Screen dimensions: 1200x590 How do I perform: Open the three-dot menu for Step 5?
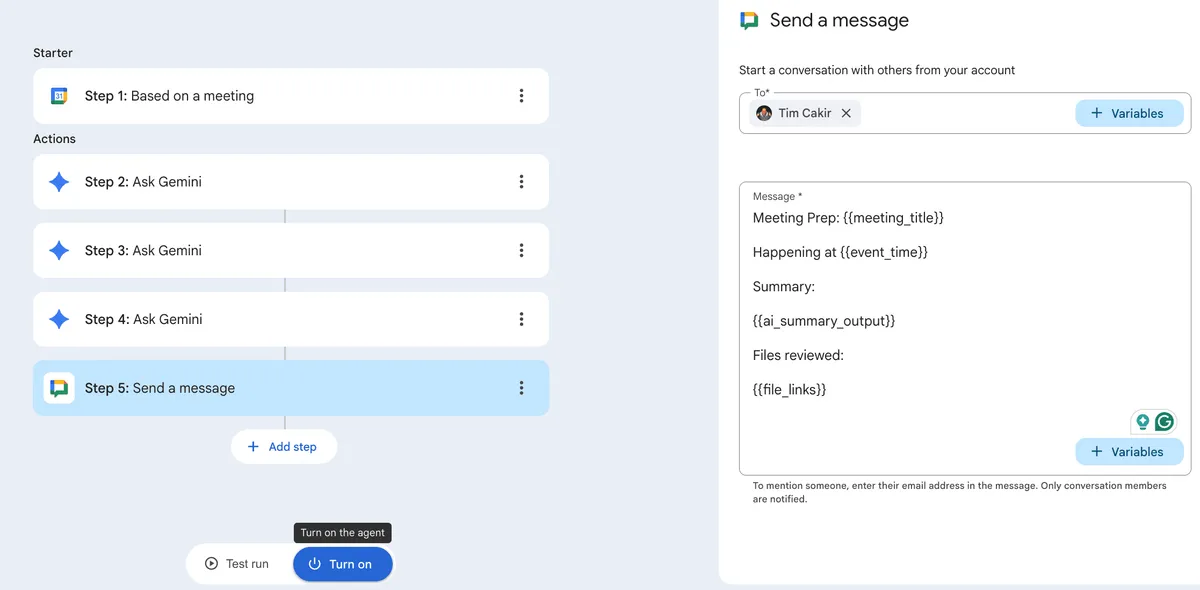521,388
